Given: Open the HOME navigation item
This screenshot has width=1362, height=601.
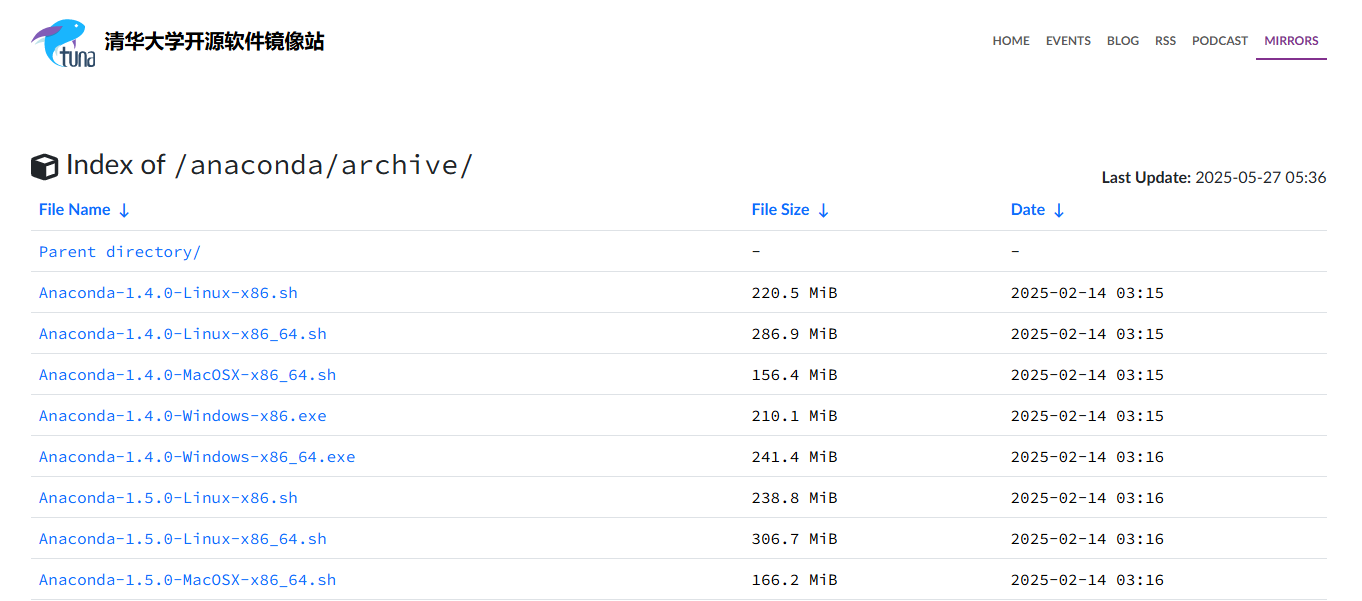Looking at the screenshot, I should click(1010, 41).
